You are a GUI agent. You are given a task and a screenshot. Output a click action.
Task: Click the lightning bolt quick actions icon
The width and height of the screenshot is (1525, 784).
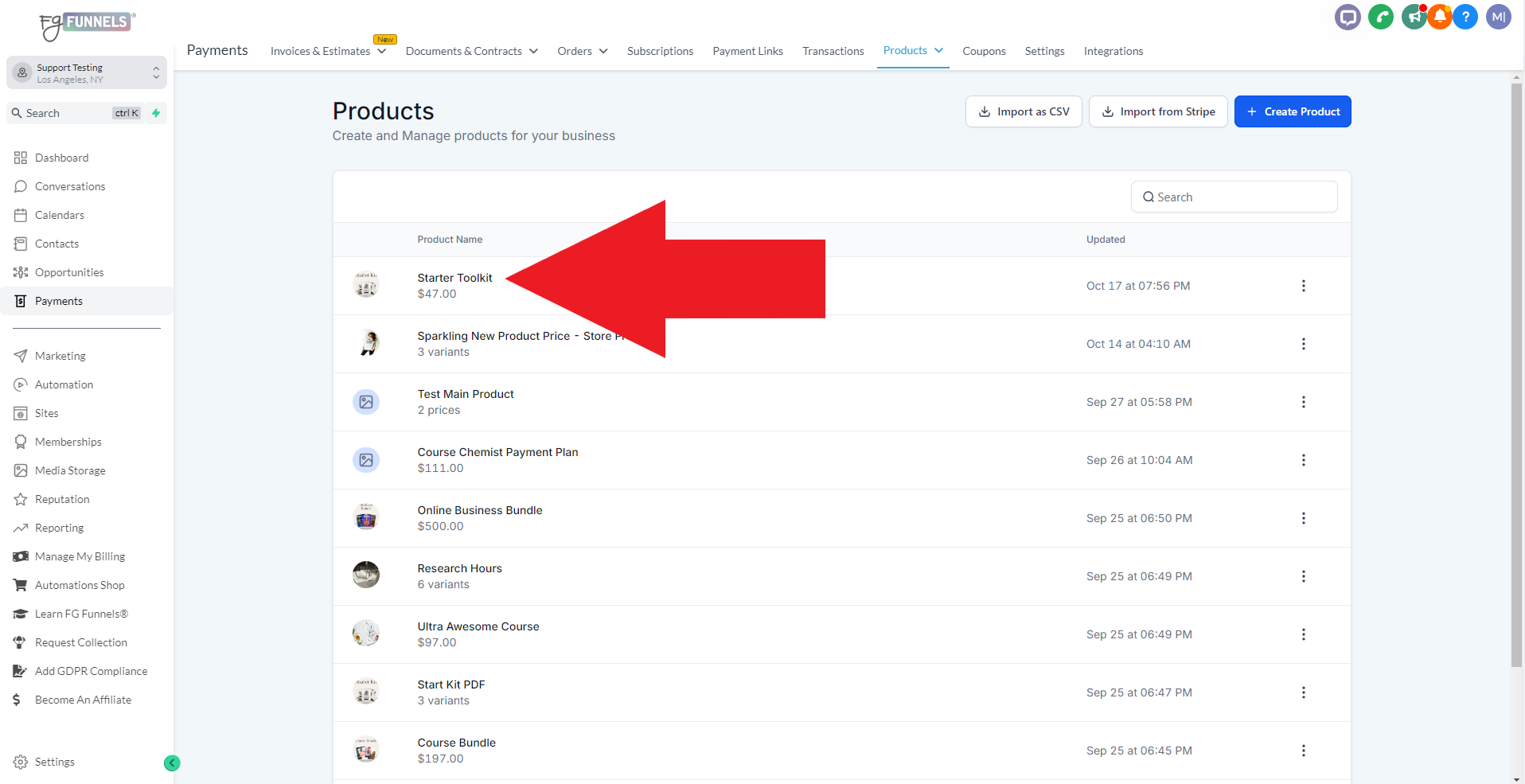(156, 113)
